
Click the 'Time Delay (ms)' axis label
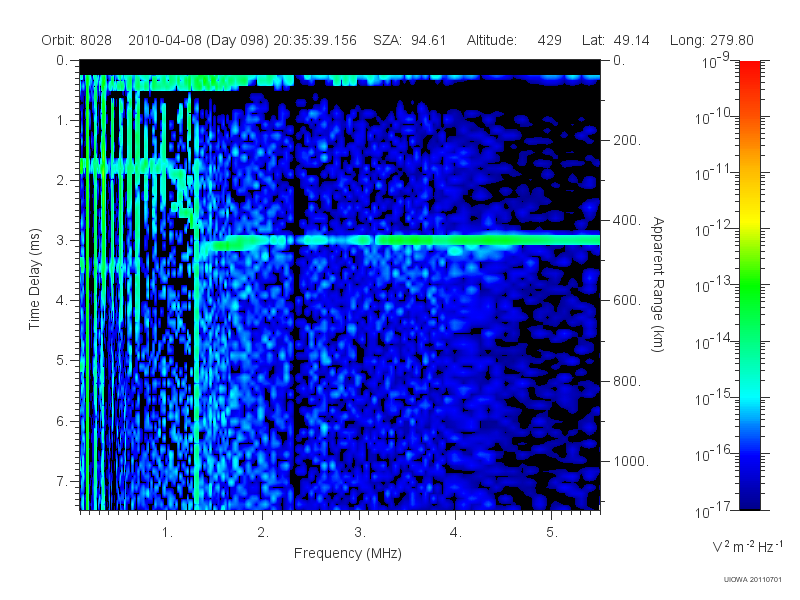point(34,279)
